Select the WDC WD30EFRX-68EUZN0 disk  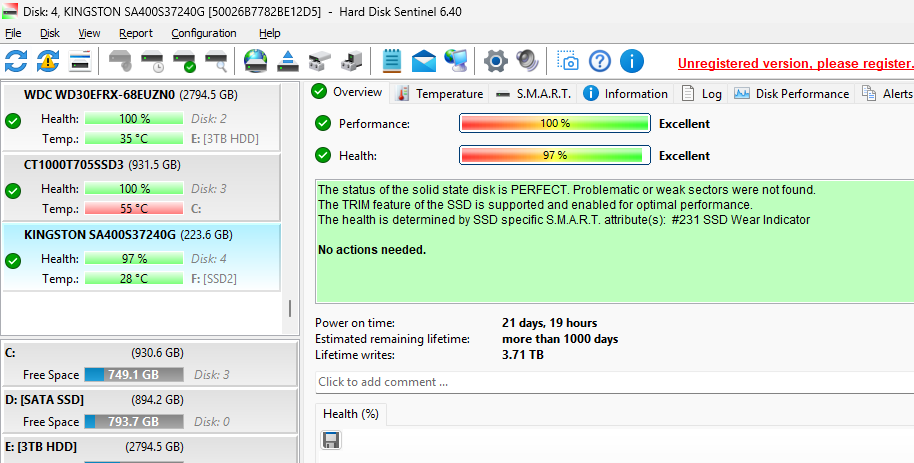coord(141,117)
